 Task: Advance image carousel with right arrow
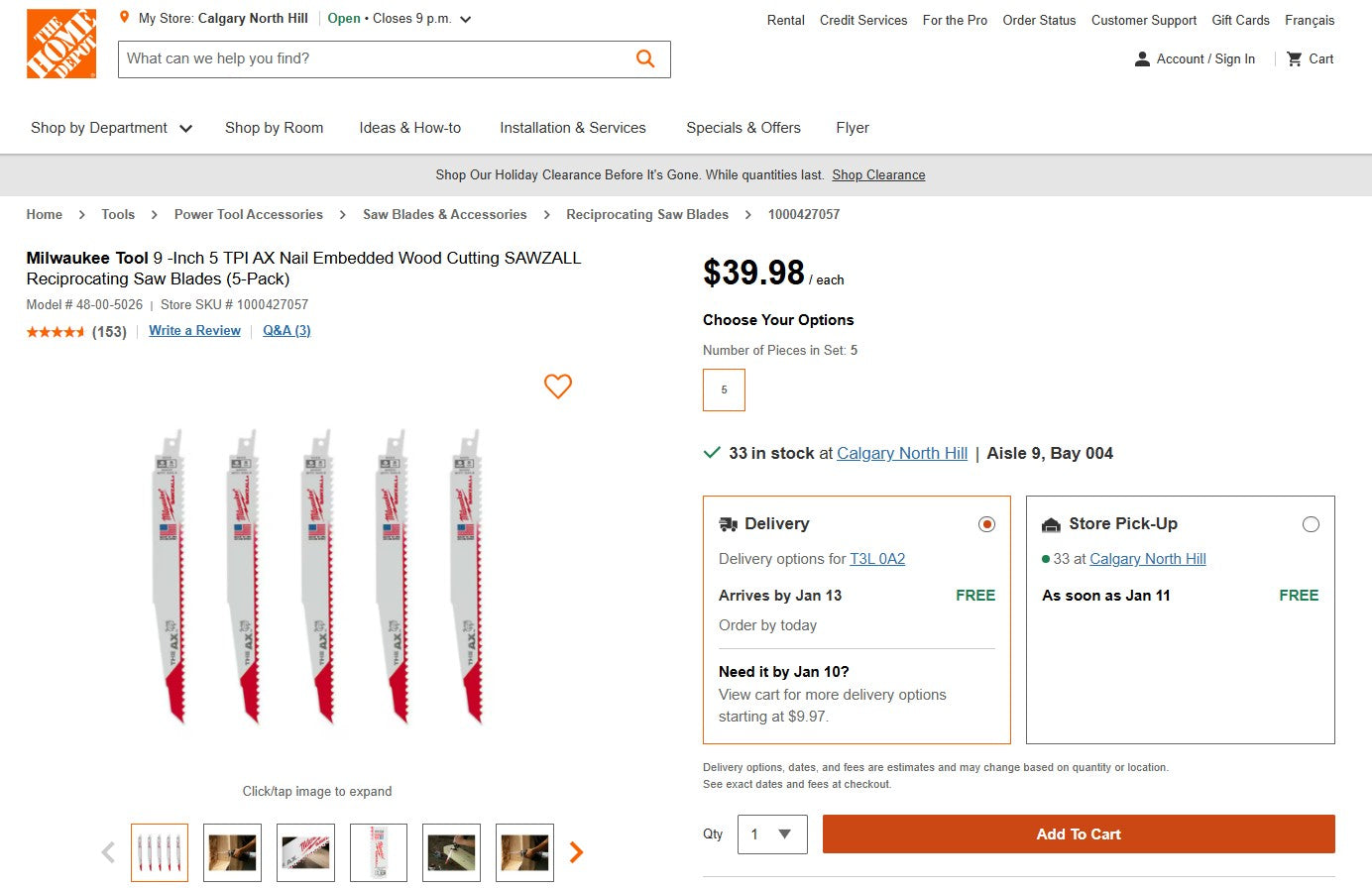(x=575, y=851)
